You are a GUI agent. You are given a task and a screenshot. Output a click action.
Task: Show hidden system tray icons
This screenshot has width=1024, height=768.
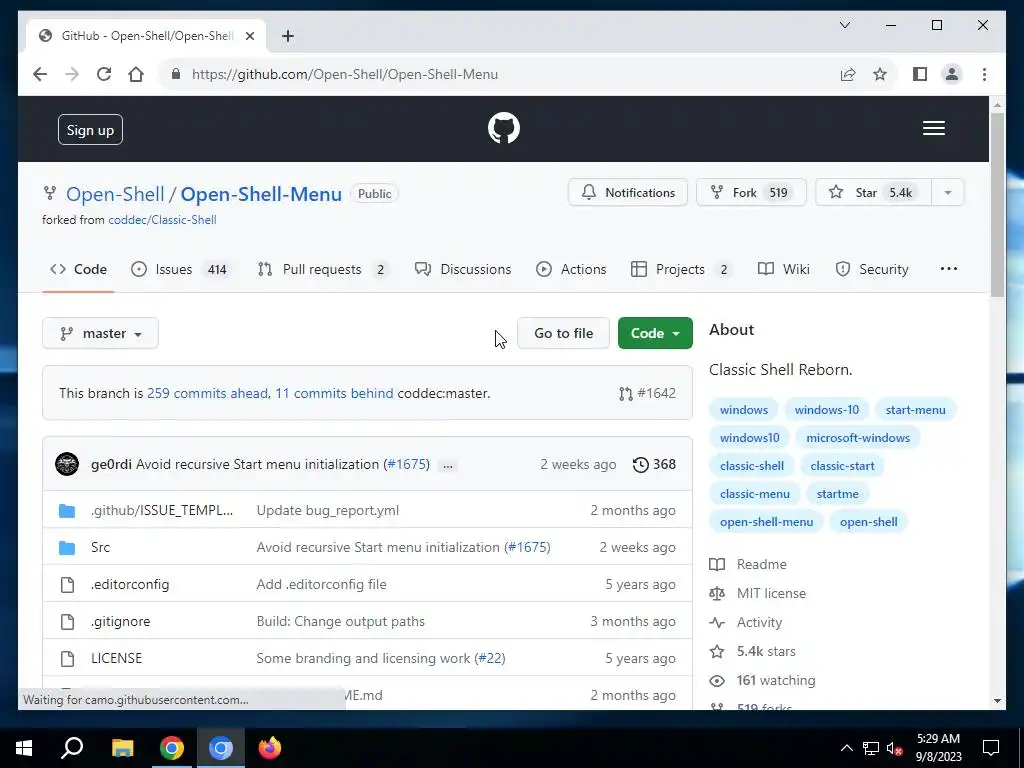tap(846, 748)
